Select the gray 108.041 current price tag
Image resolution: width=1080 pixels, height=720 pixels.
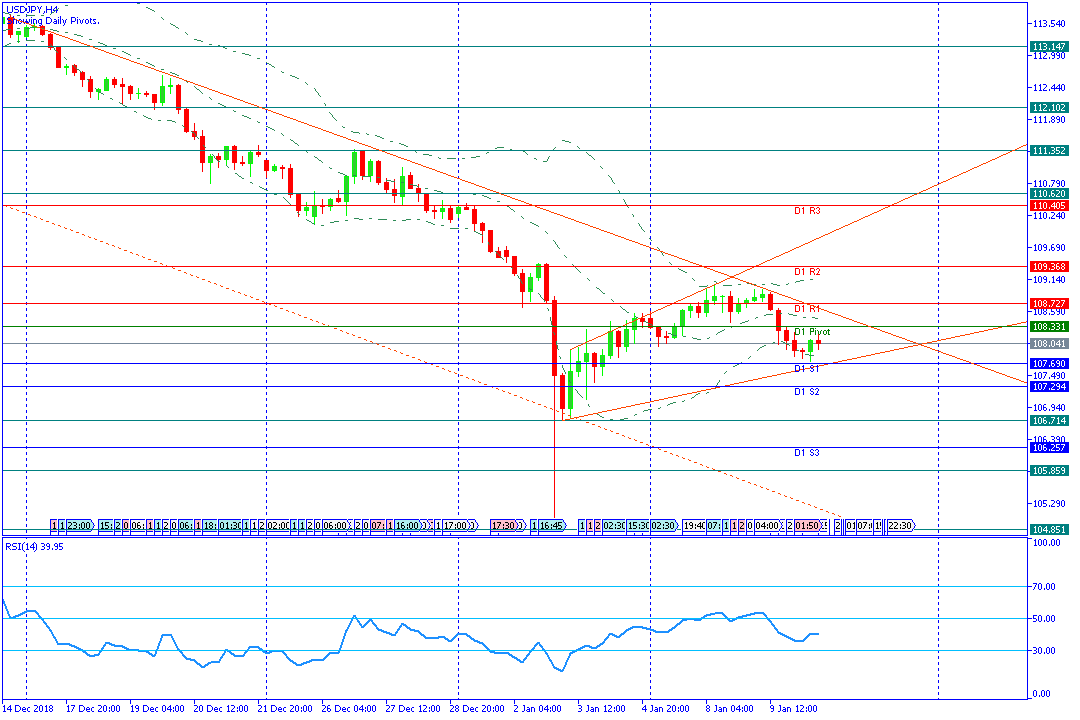click(1048, 343)
